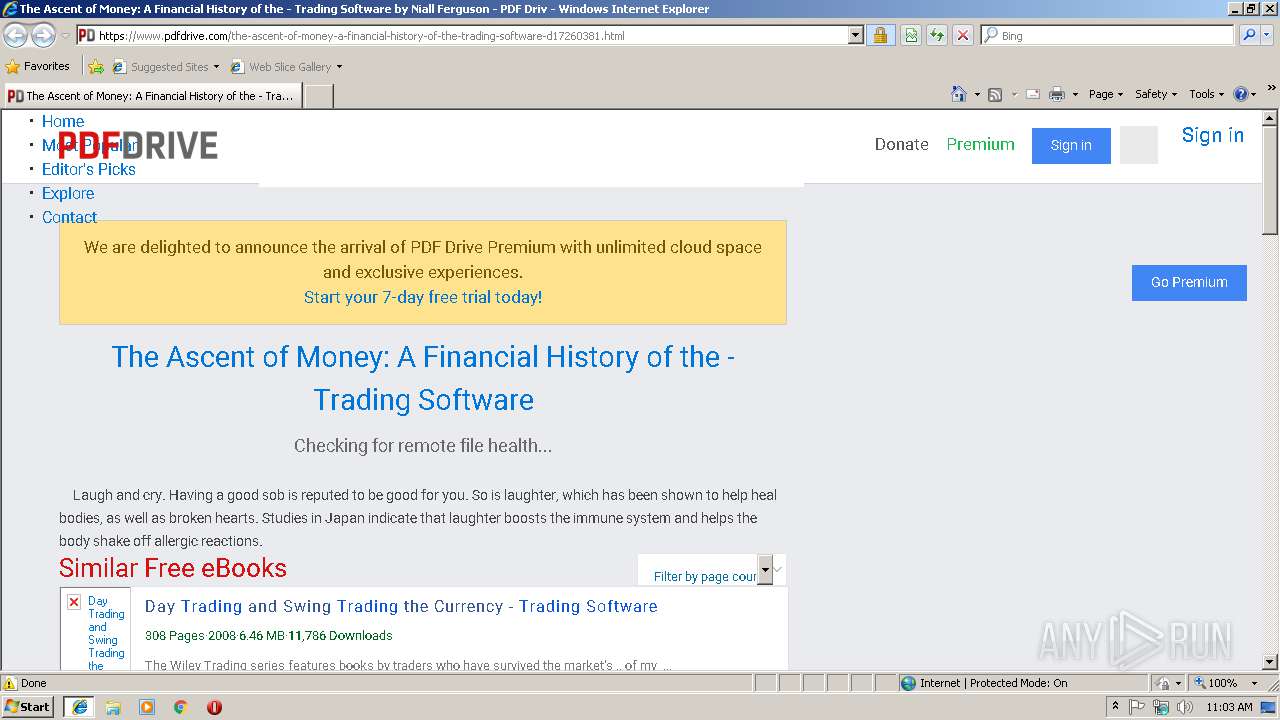Image resolution: width=1280 pixels, height=720 pixels.
Task: Open the Page menu
Action: 1105,94
